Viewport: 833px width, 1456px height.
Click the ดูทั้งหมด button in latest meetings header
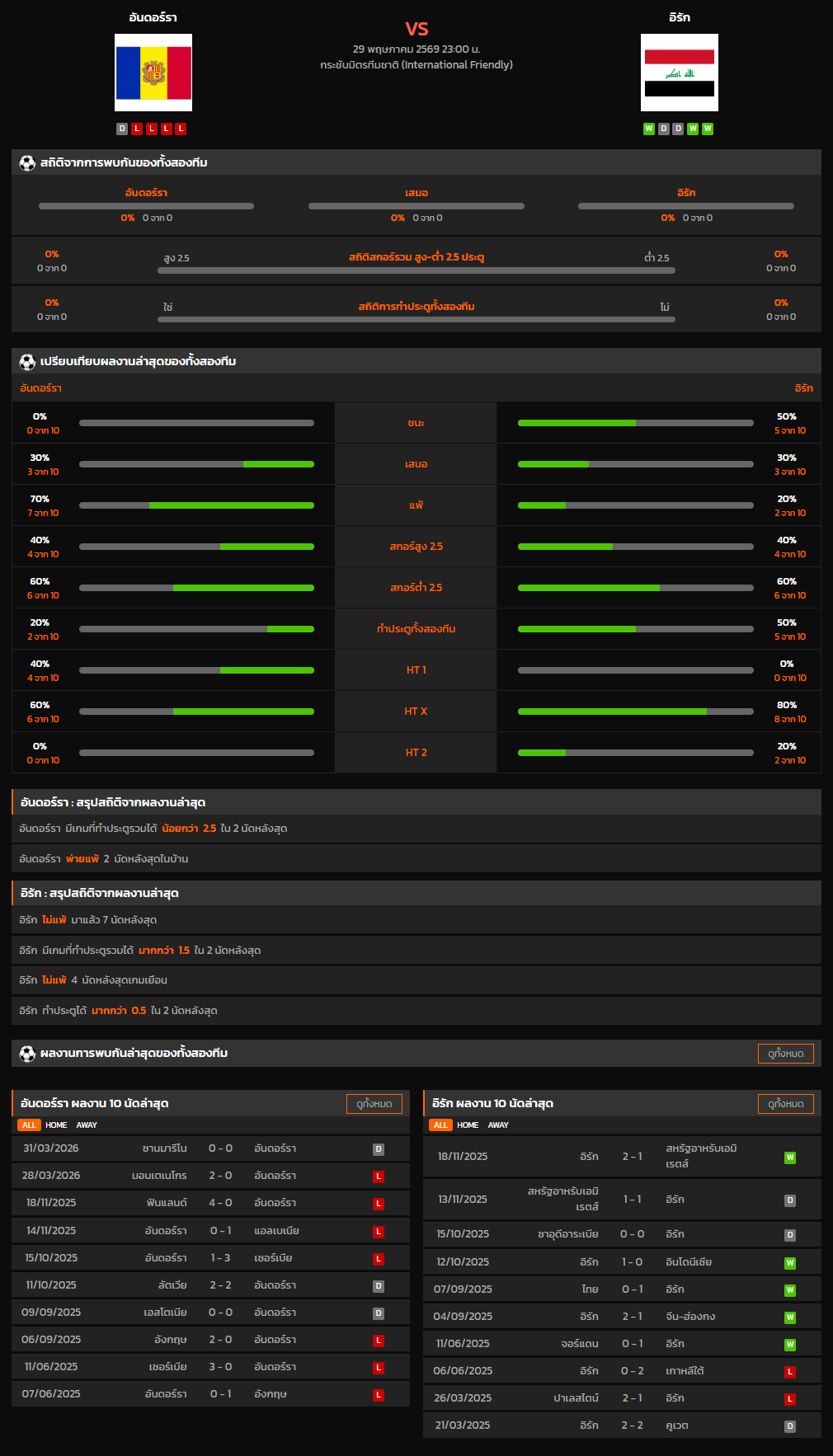pos(786,1053)
